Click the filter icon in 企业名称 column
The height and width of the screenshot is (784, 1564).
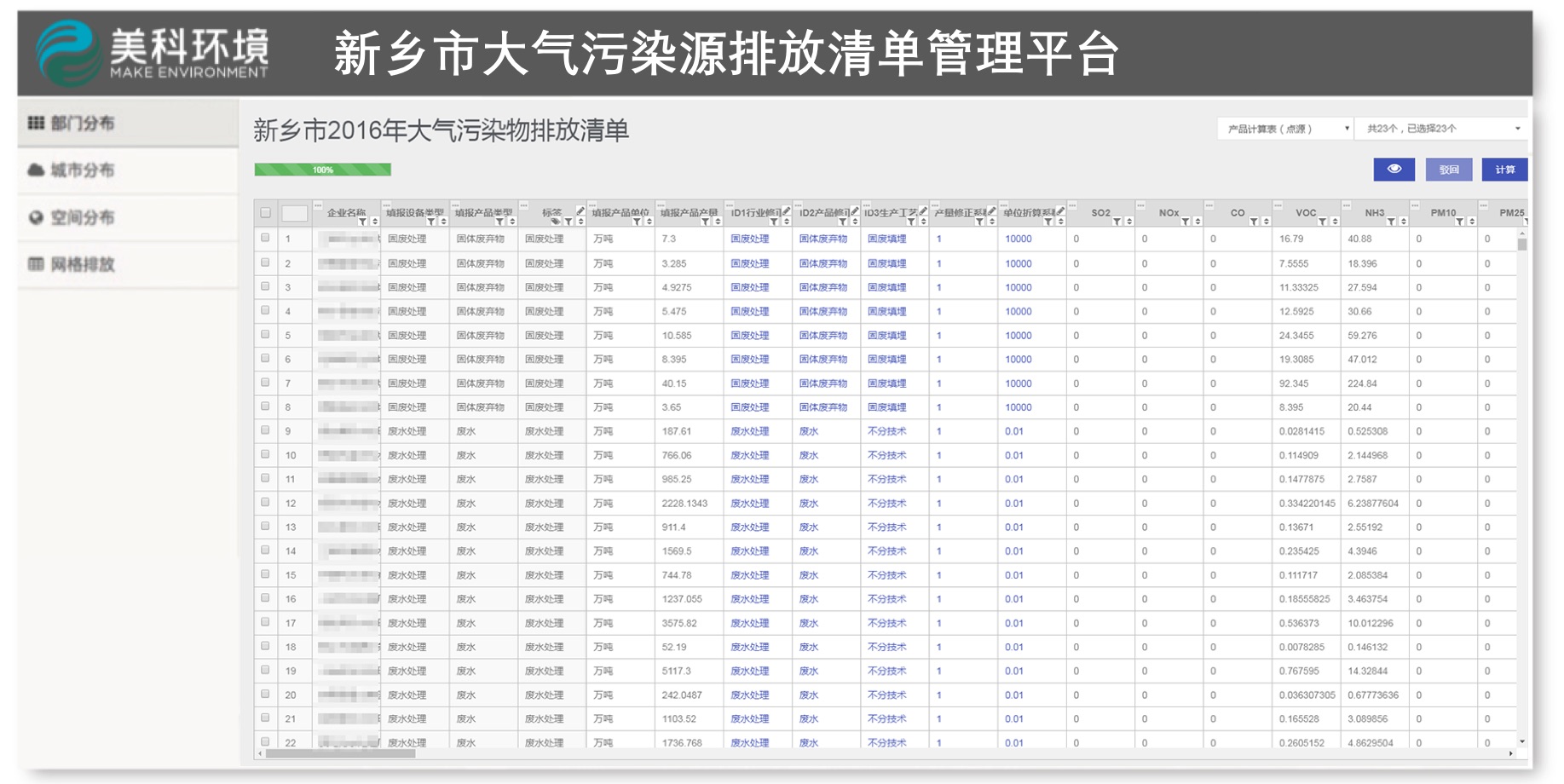click(362, 222)
